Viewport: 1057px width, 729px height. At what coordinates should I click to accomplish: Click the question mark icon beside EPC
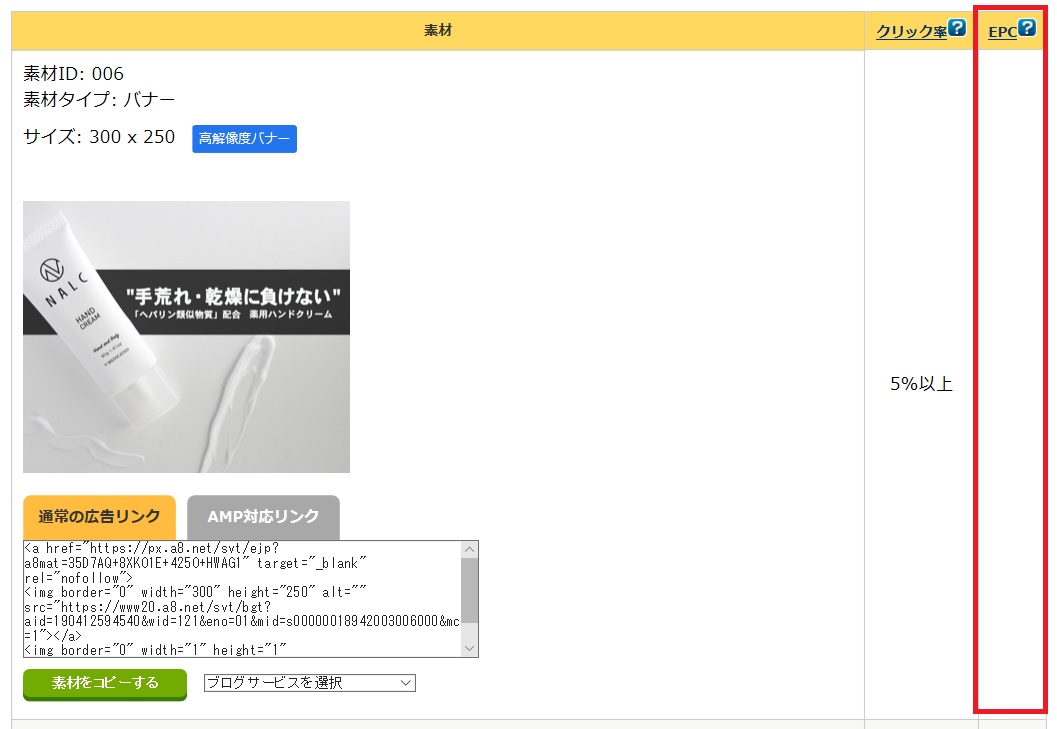click(1027, 29)
